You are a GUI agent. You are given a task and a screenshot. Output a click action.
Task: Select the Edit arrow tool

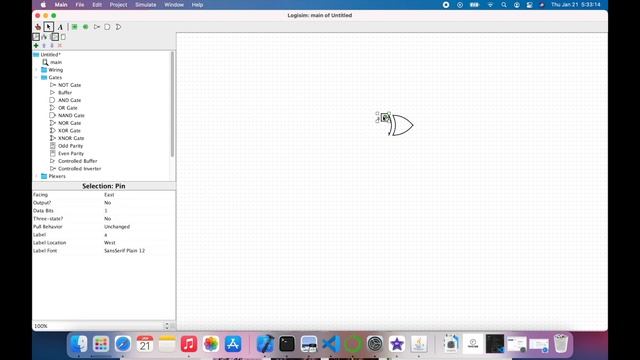point(49,27)
